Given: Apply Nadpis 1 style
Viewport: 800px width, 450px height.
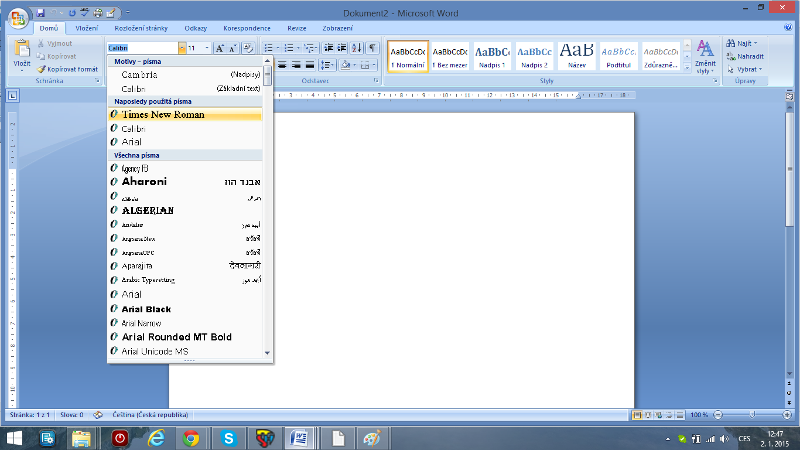Looking at the screenshot, I should [492, 56].
